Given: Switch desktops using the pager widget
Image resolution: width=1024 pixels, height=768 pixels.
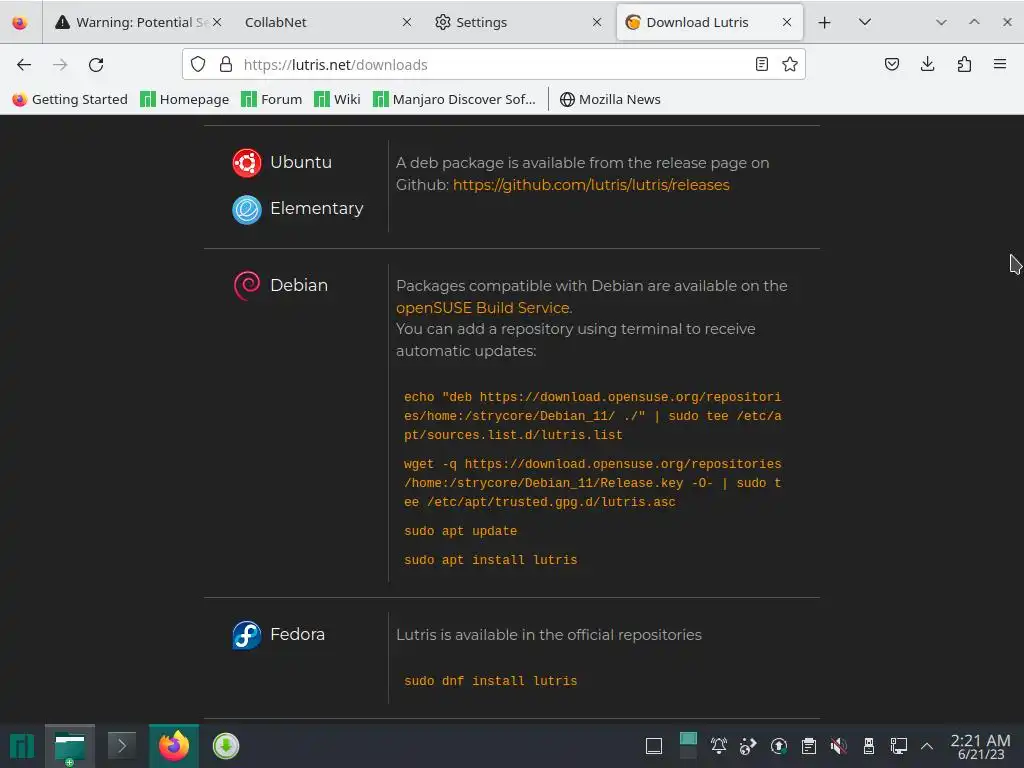Looking at the screenshot, I should pyautogui.click(x=688, y=746).
